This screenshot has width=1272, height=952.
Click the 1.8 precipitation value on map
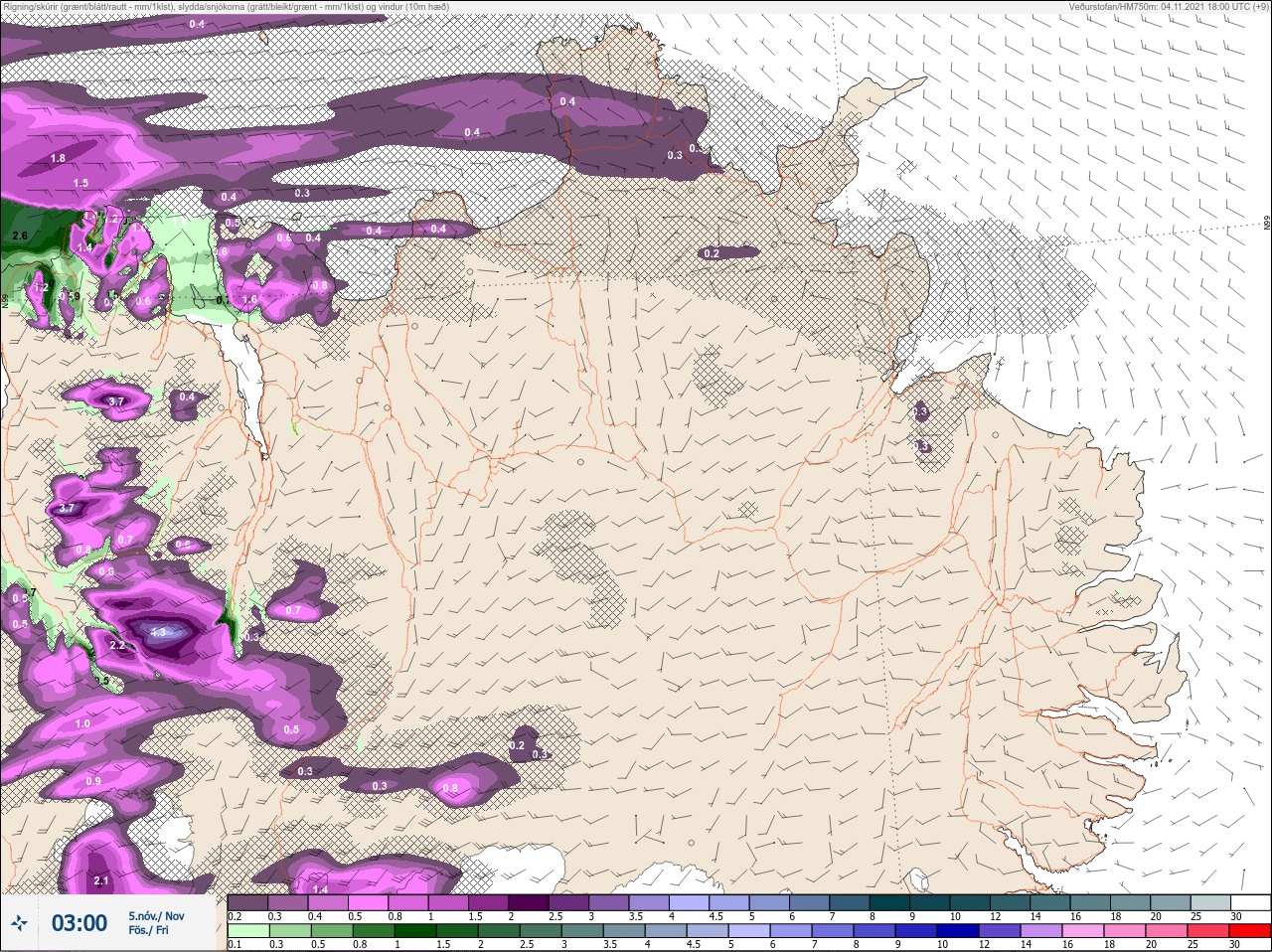[x=58, y=158]
